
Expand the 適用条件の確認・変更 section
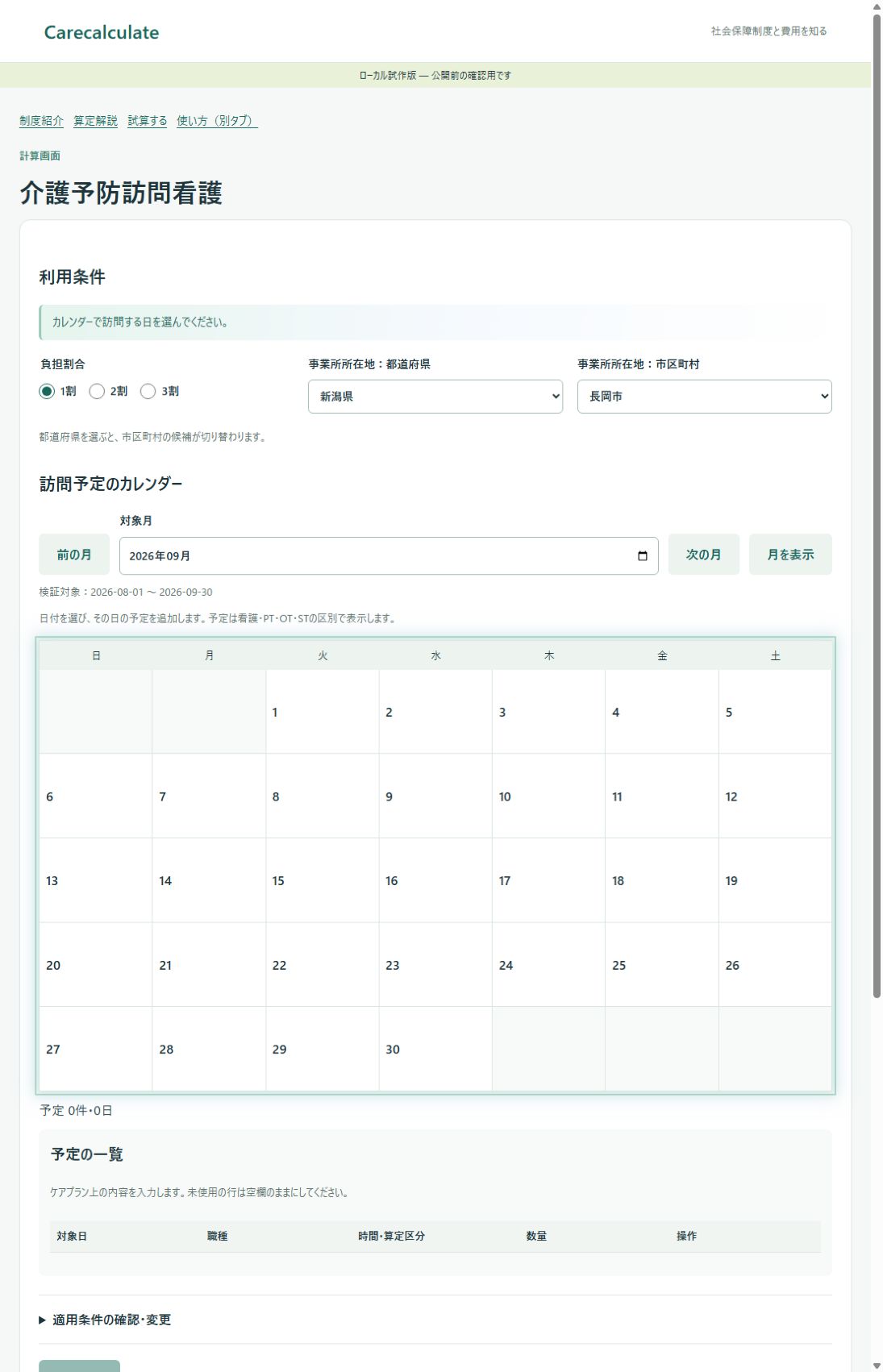[x=105, y=1320]
